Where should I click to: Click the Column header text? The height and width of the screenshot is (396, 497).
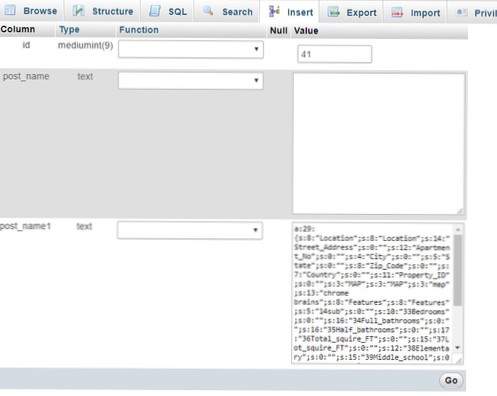pyautogui.click(x=18, y=29)
